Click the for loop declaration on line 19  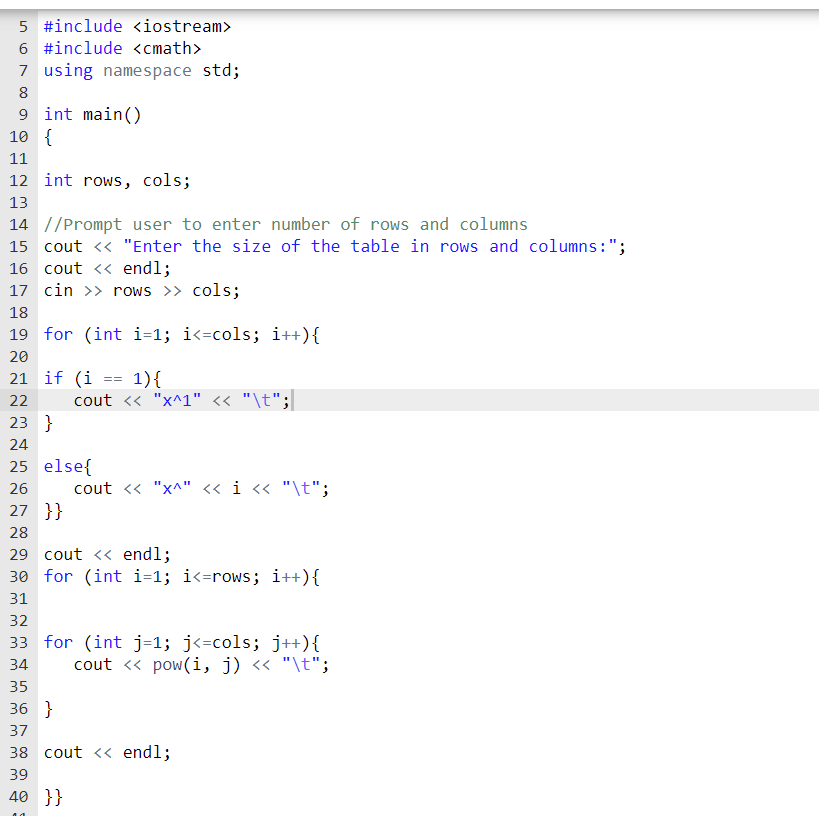click(180, 334)
